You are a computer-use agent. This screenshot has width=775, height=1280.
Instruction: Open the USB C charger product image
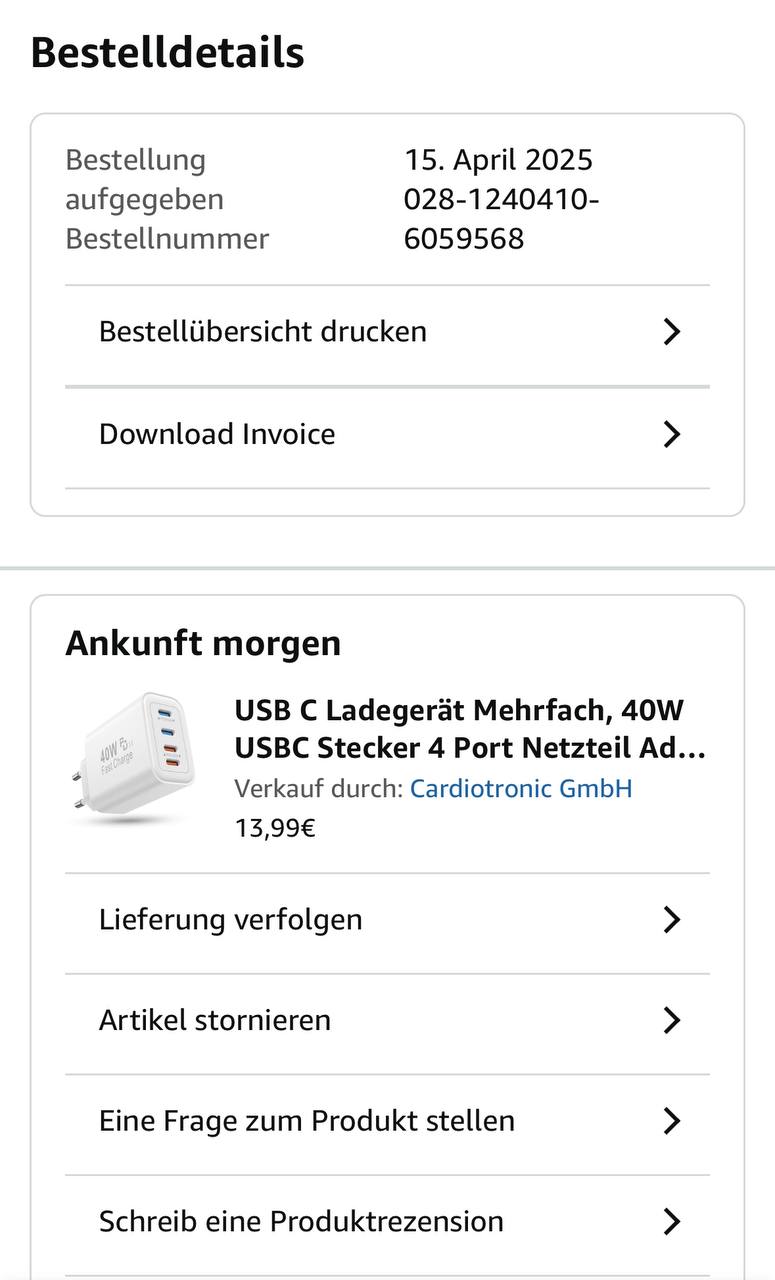click(133, 759)
